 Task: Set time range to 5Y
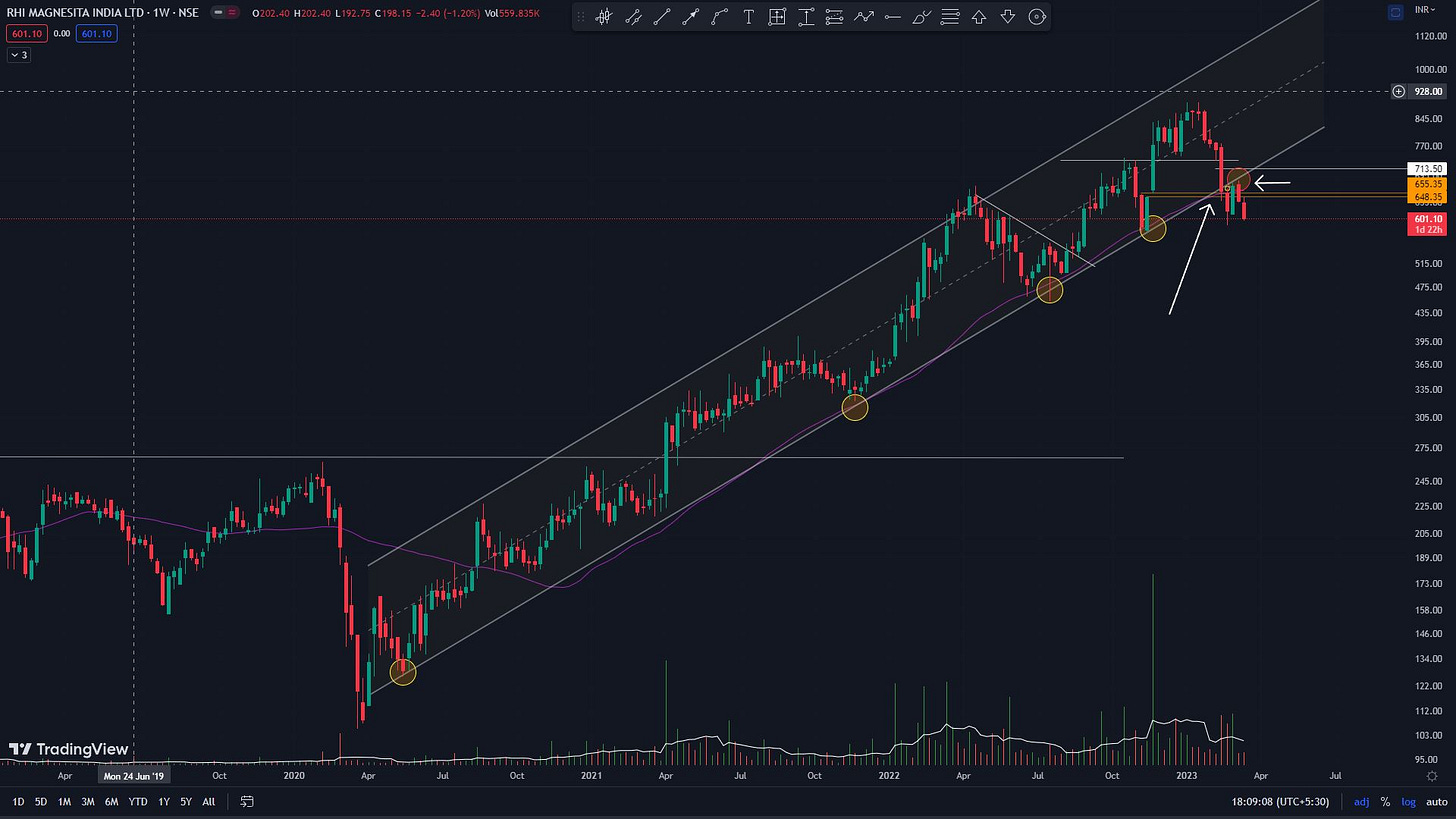[186, 801]
